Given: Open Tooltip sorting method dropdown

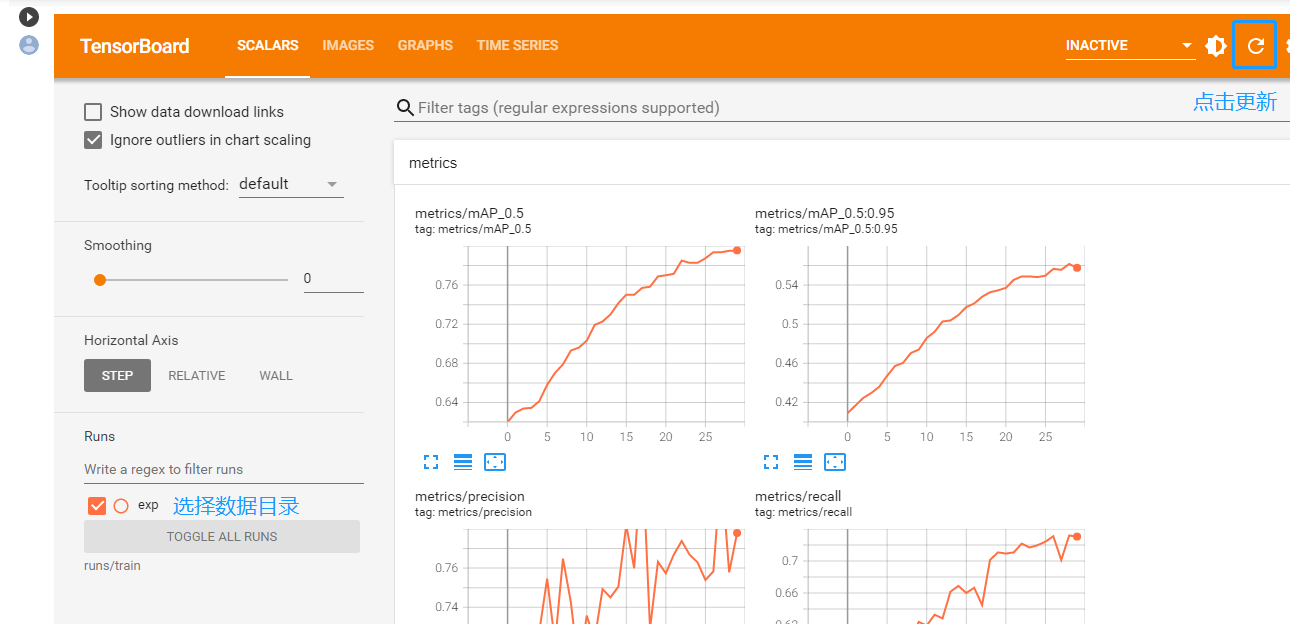Looking at the screenshot, I should tap(291, 184).
